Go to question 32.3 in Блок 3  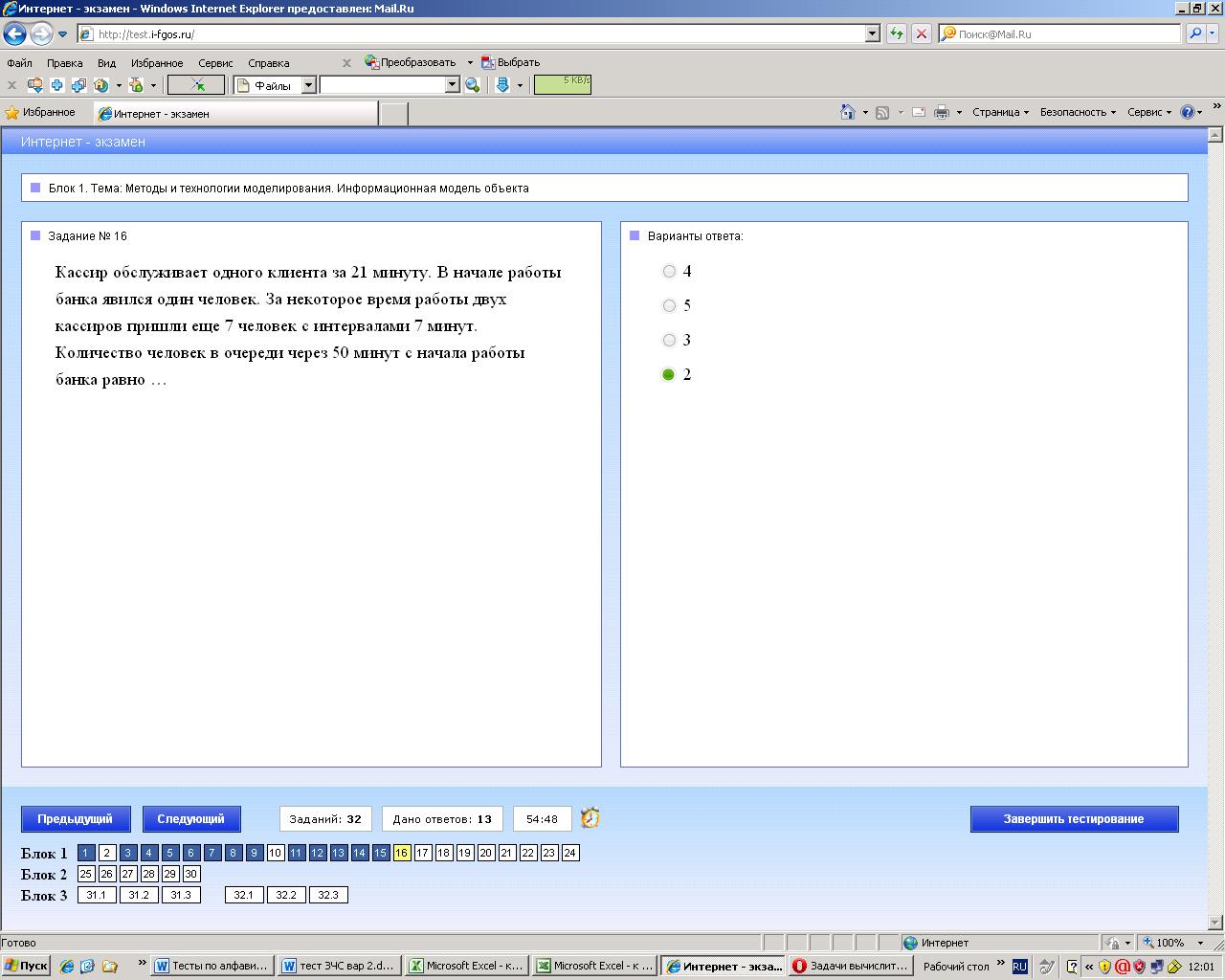pyautogui.click(x=328, y=895)
